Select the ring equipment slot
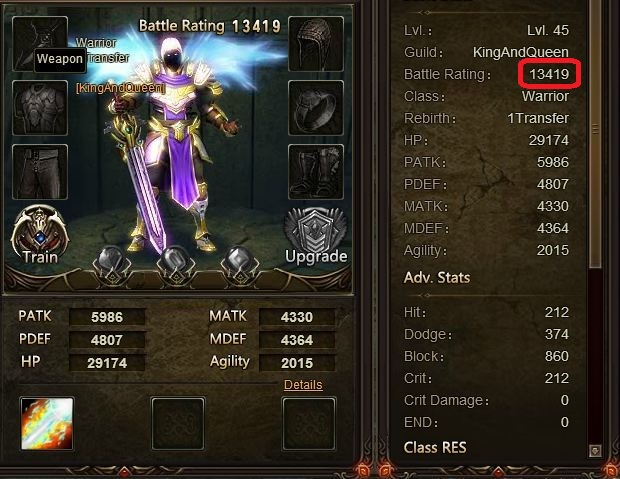Viewport: 620px width, 479px height. pyautogui.click(x=316, y=108)
